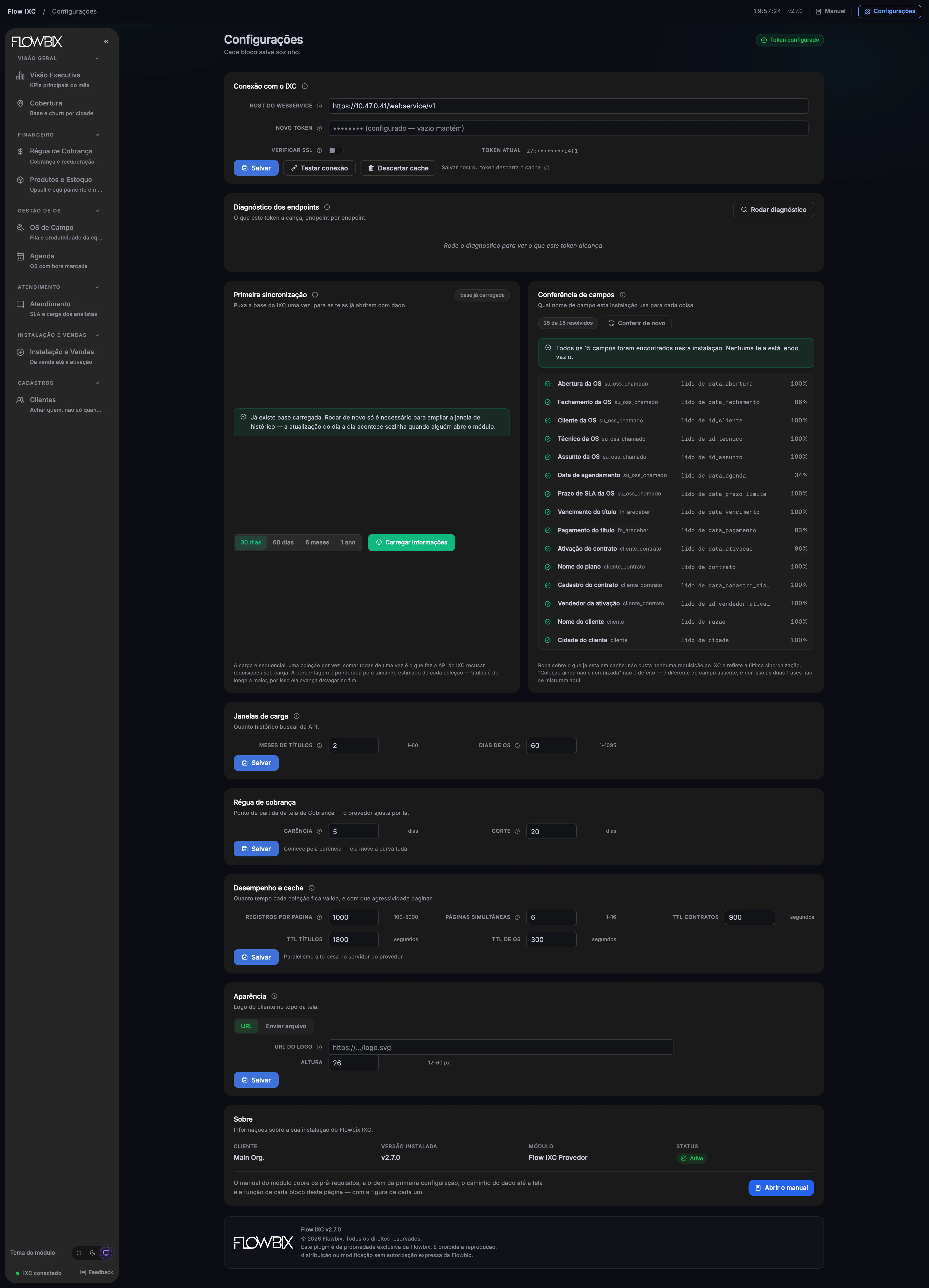
Task: Click the FLOWBIX logo in sidebar
Action: click(37, 41)
